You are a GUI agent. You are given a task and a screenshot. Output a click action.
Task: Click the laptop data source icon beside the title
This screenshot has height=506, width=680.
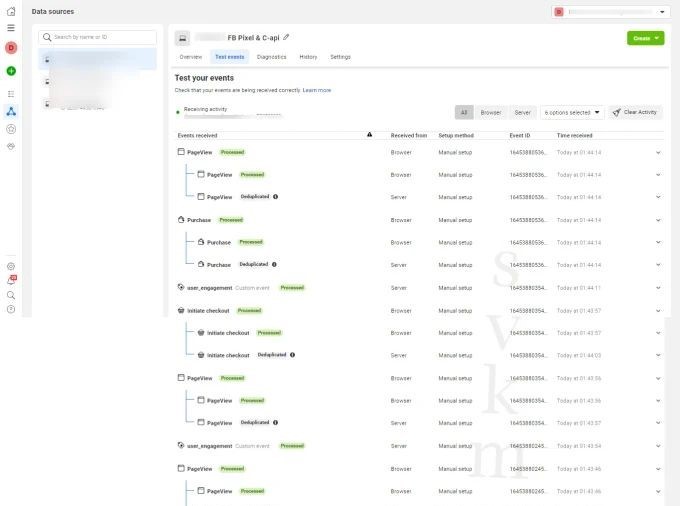183,38
